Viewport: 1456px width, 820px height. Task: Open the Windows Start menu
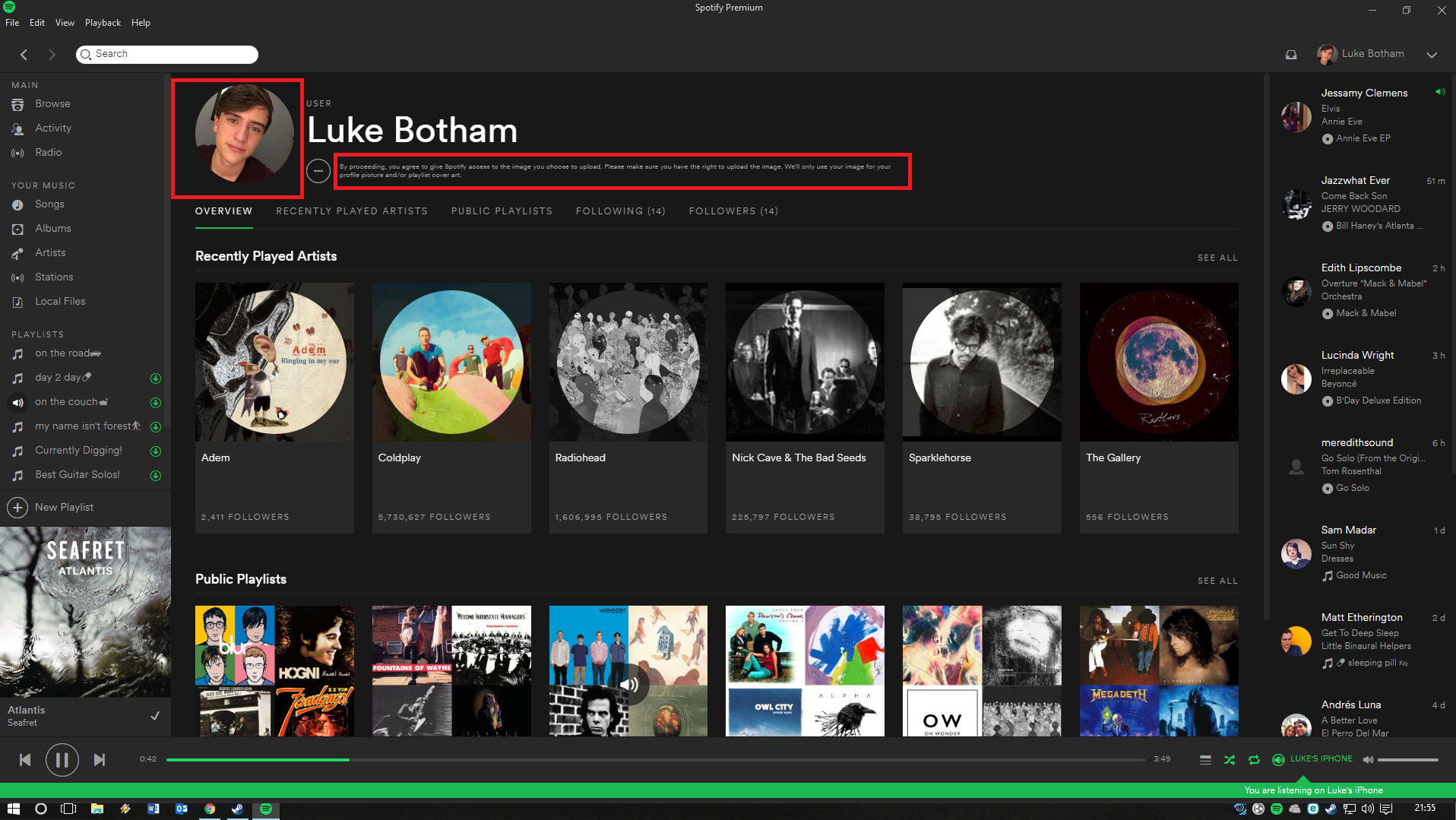[13, 809]
